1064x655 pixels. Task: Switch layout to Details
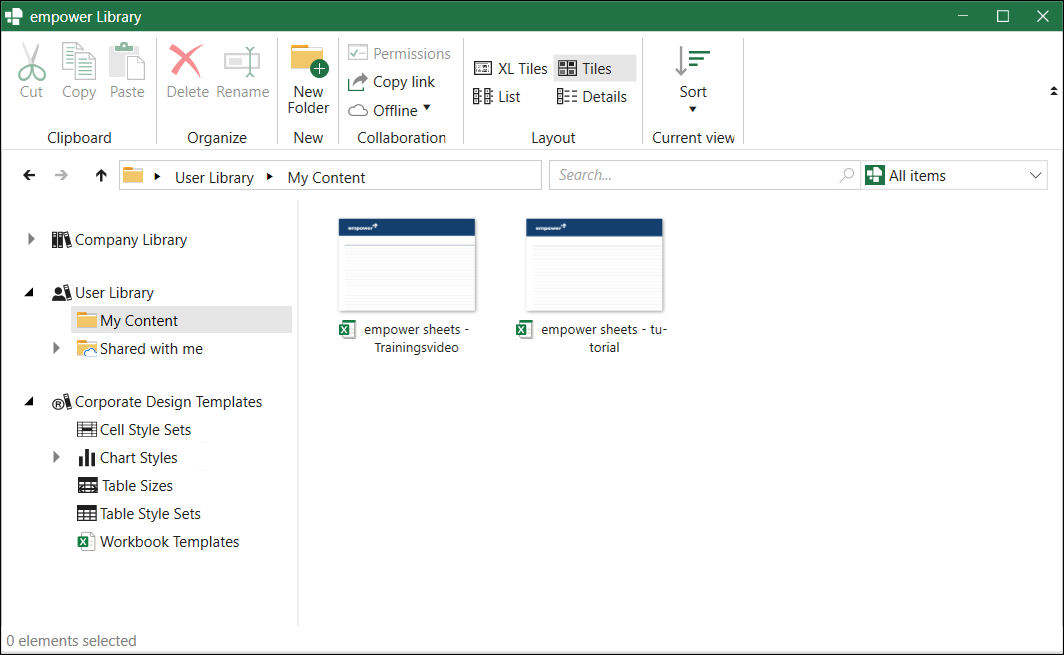[592, 97]
